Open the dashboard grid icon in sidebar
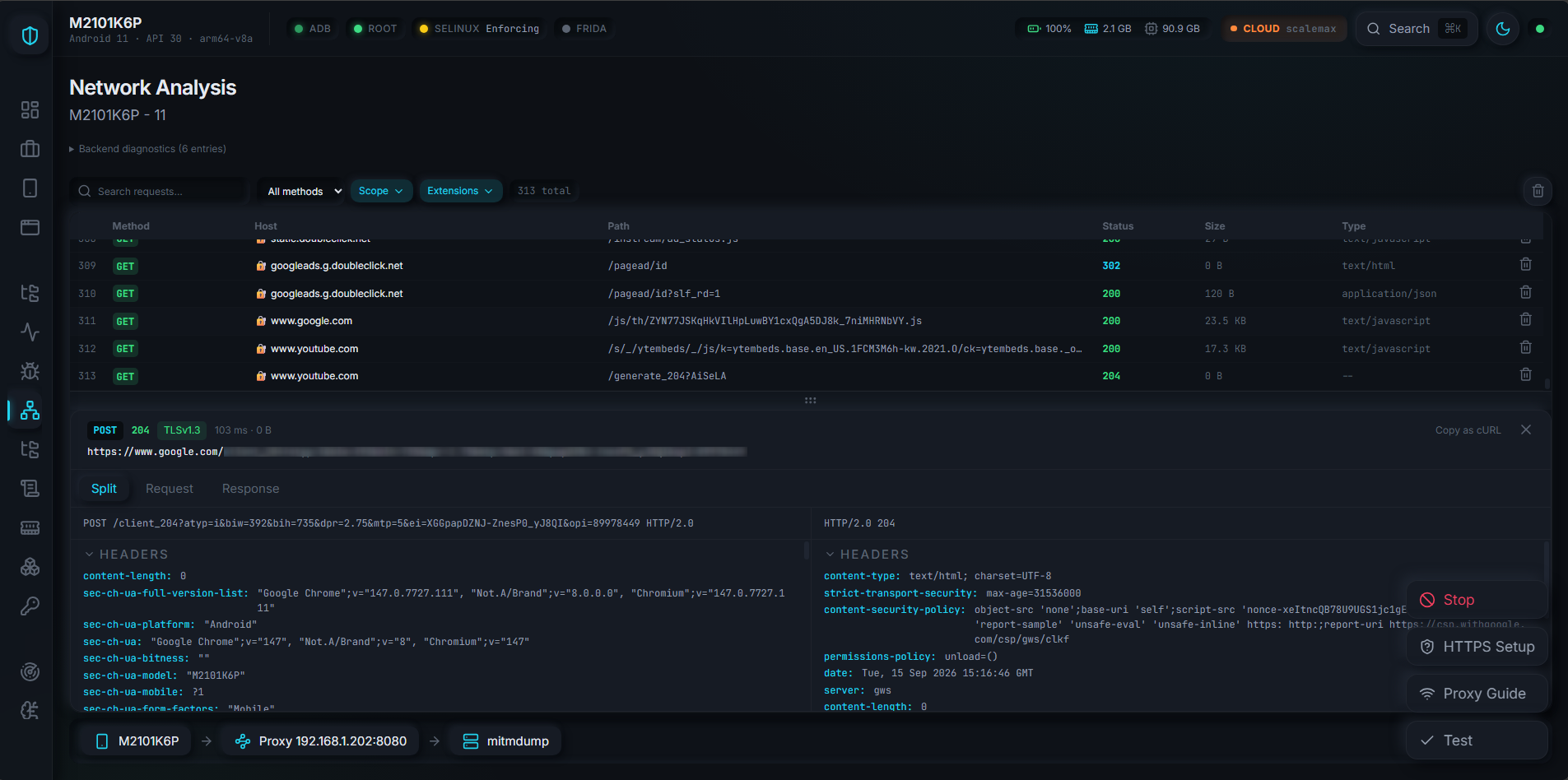The image size is (1568, 780). pyautogui.click(x=30, y=109)
